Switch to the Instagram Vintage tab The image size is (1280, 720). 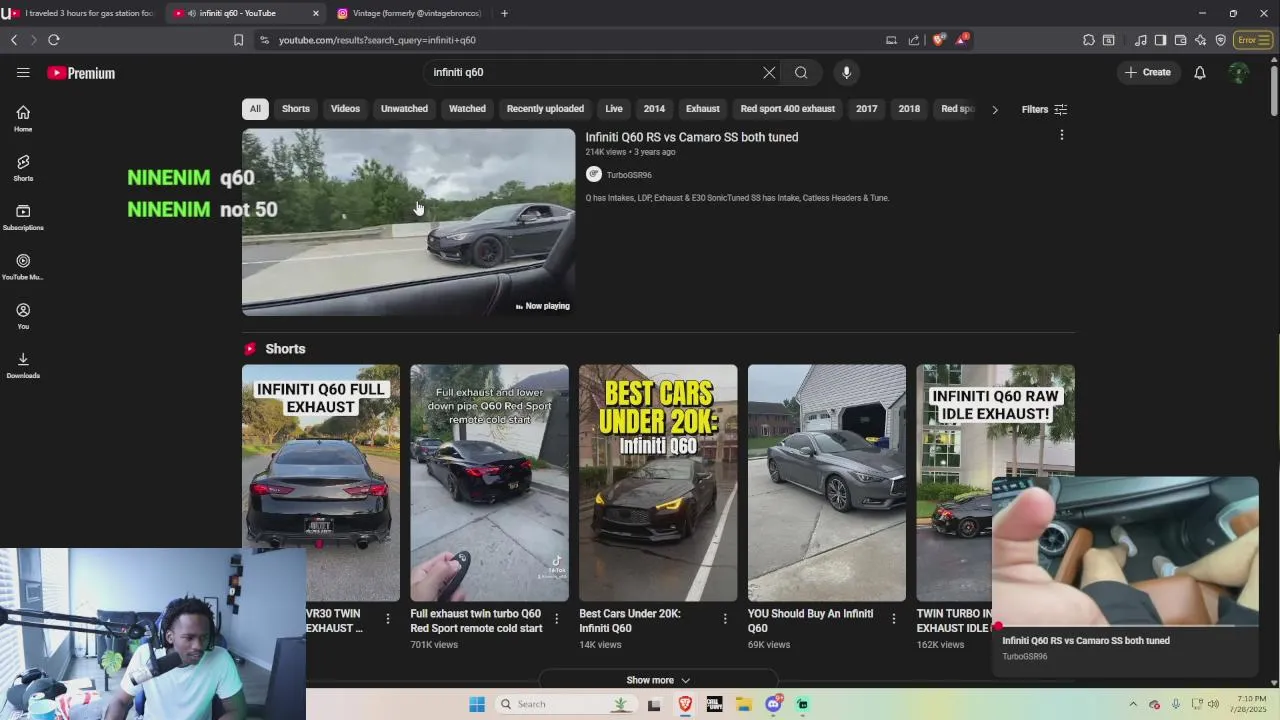point(410,13)
